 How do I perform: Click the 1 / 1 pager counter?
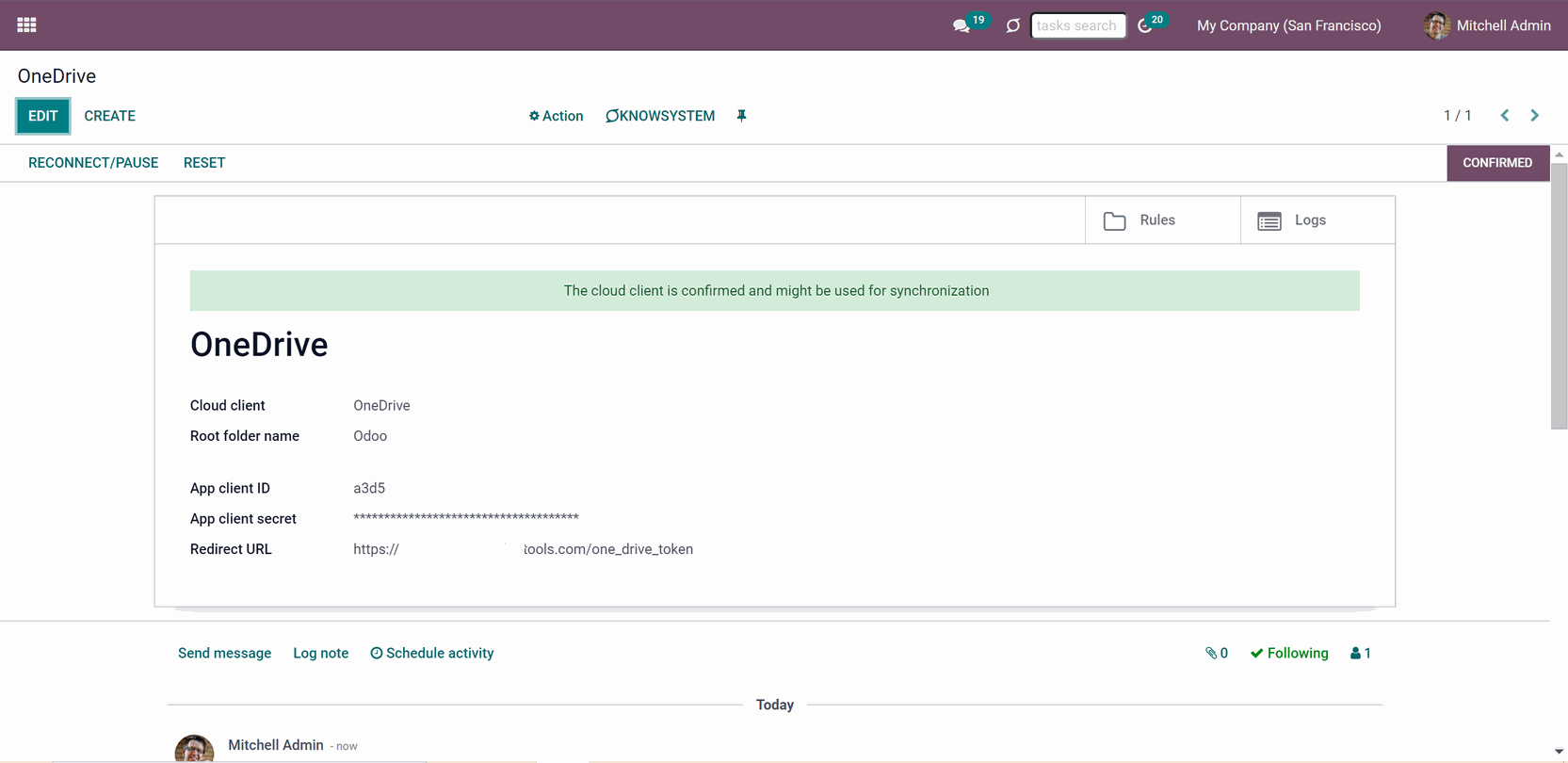tap(1457, 115)
